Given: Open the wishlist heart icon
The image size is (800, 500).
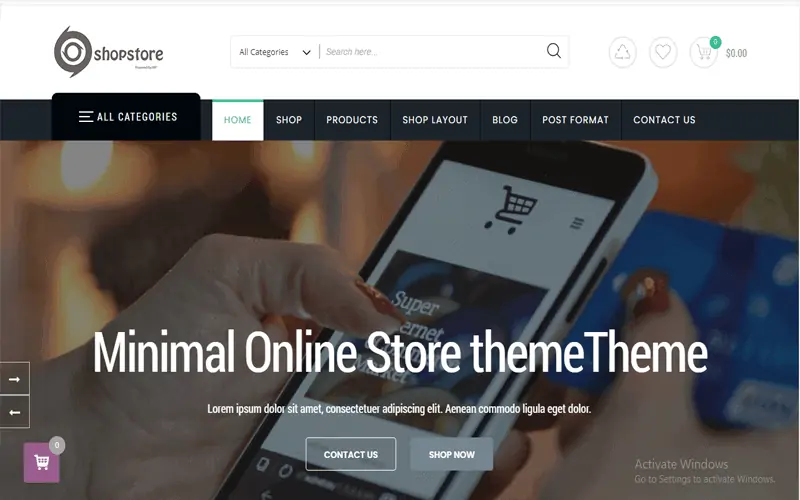Looking at the screenshot, I should tap(663, 52).
